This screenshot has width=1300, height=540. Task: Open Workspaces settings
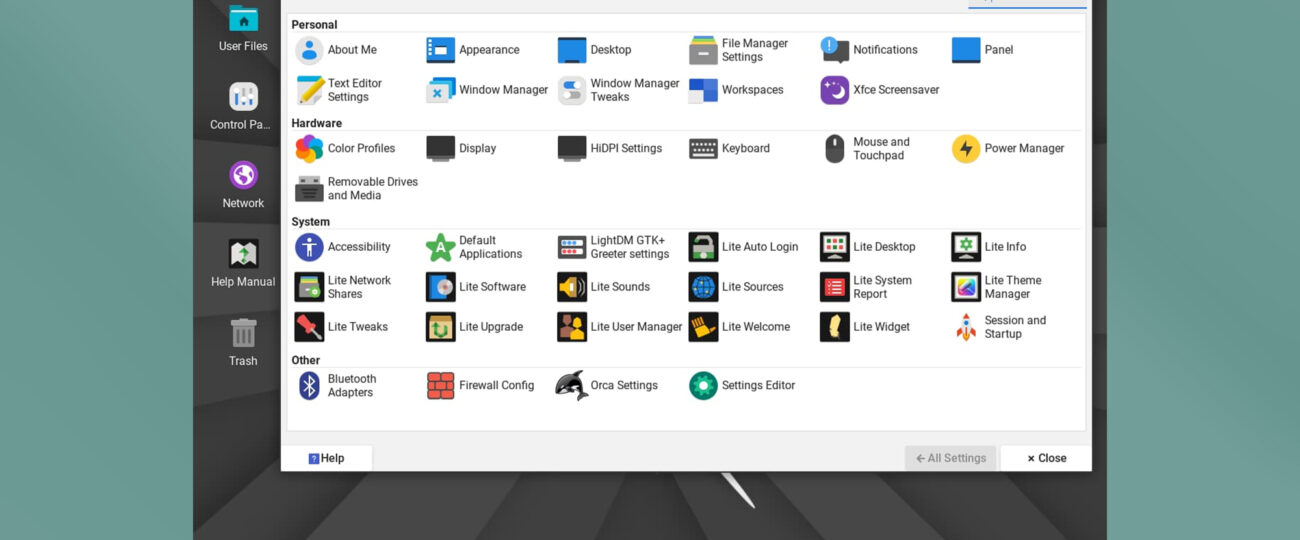click(x=736, y=90)
